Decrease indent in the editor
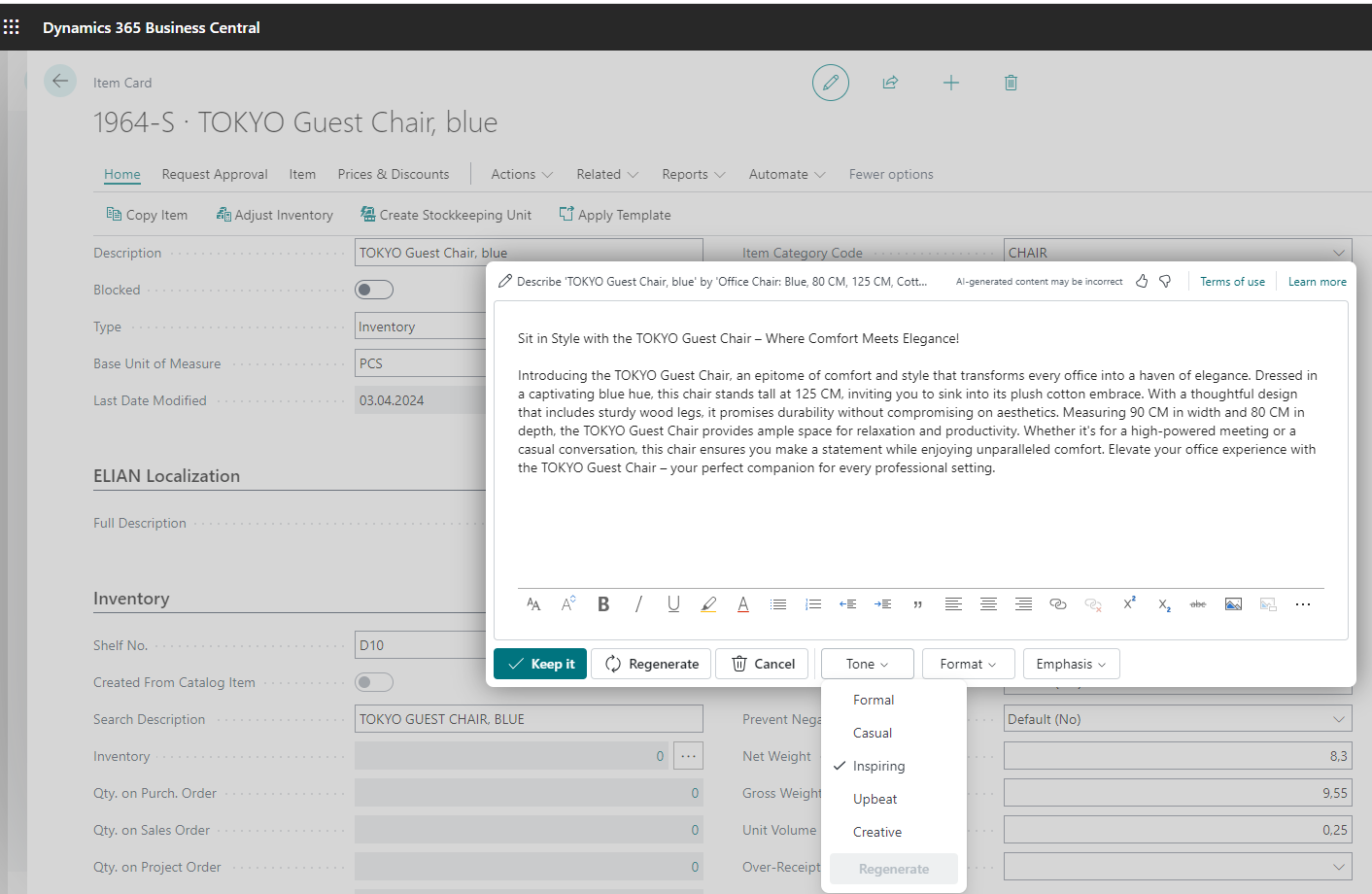The width and height of the screenshot is (1372, 894). click(x=848, y=604)
